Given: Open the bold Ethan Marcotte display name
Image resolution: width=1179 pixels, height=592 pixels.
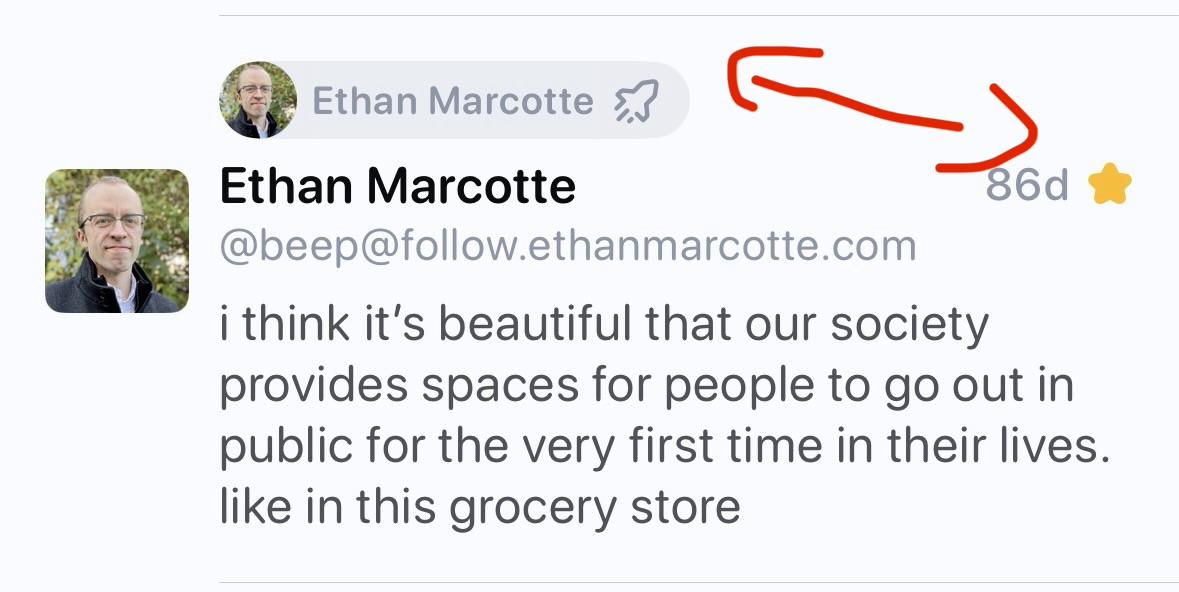Looking at the screenshot, I should [397, 186].
